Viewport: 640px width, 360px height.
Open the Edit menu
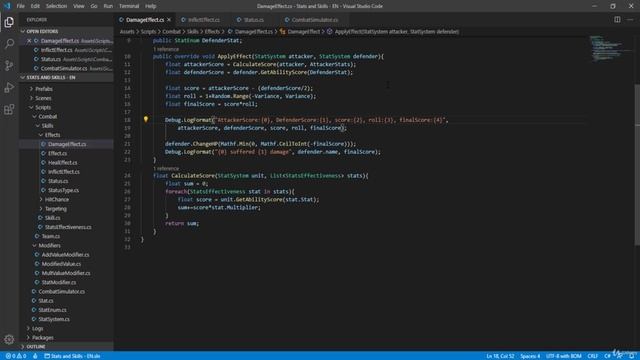pyautogui.click(x=35, y=6)
